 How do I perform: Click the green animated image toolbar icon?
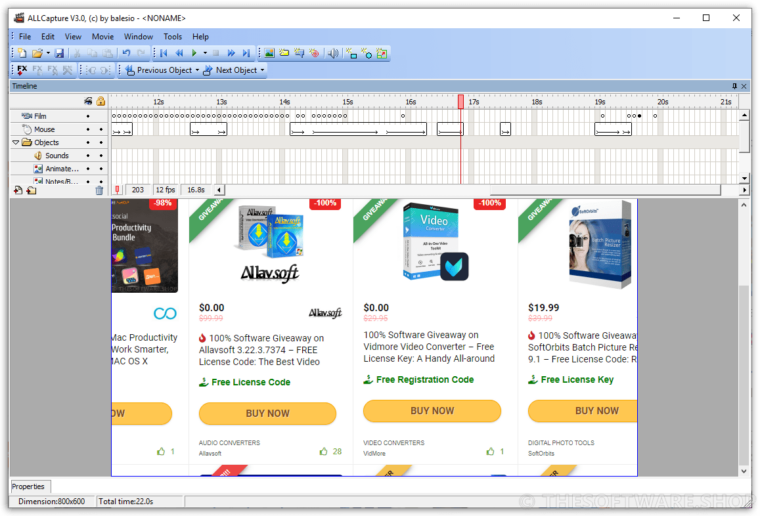382,53
